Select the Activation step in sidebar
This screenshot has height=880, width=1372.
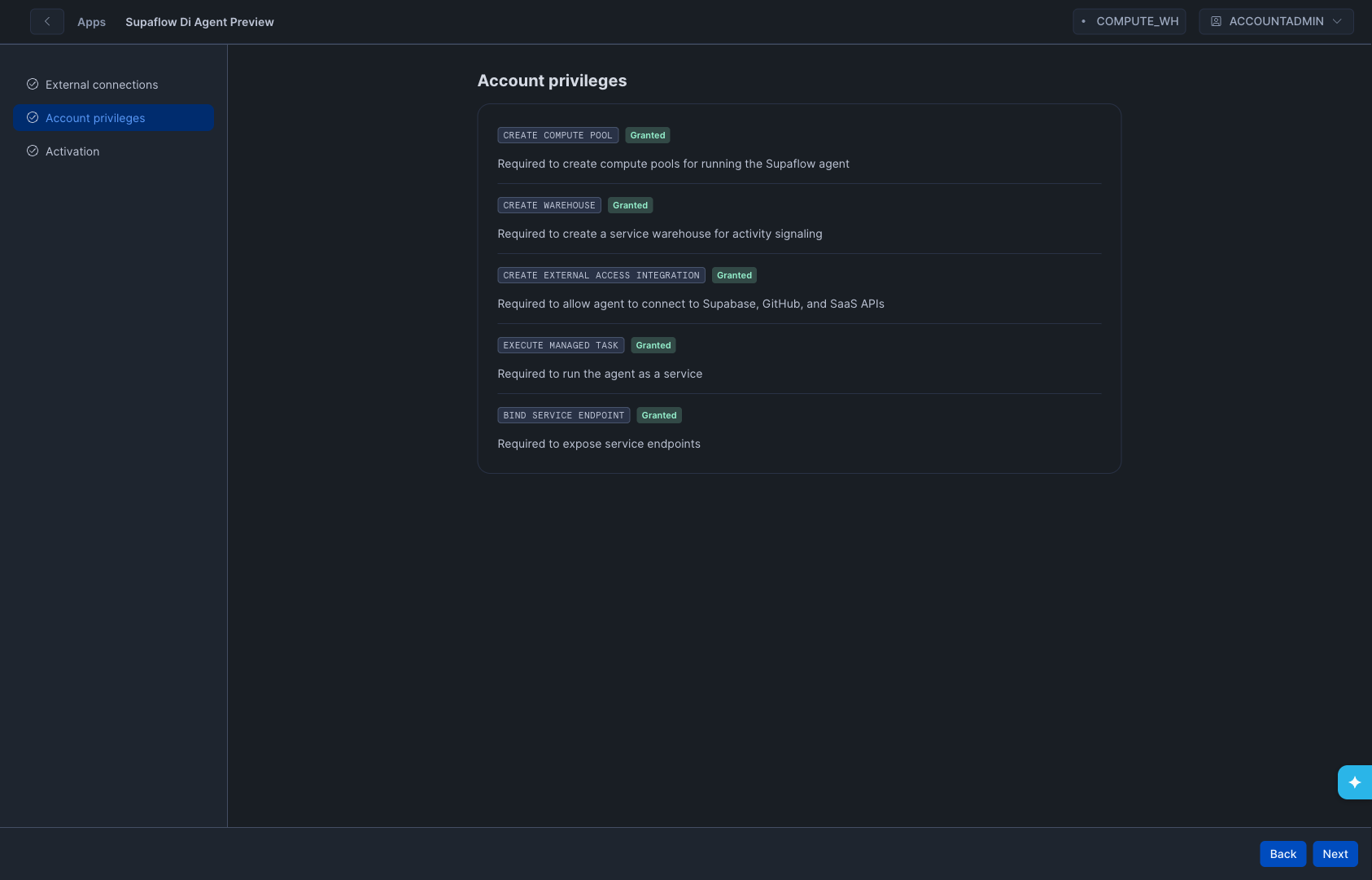click(x=72, y=151)
